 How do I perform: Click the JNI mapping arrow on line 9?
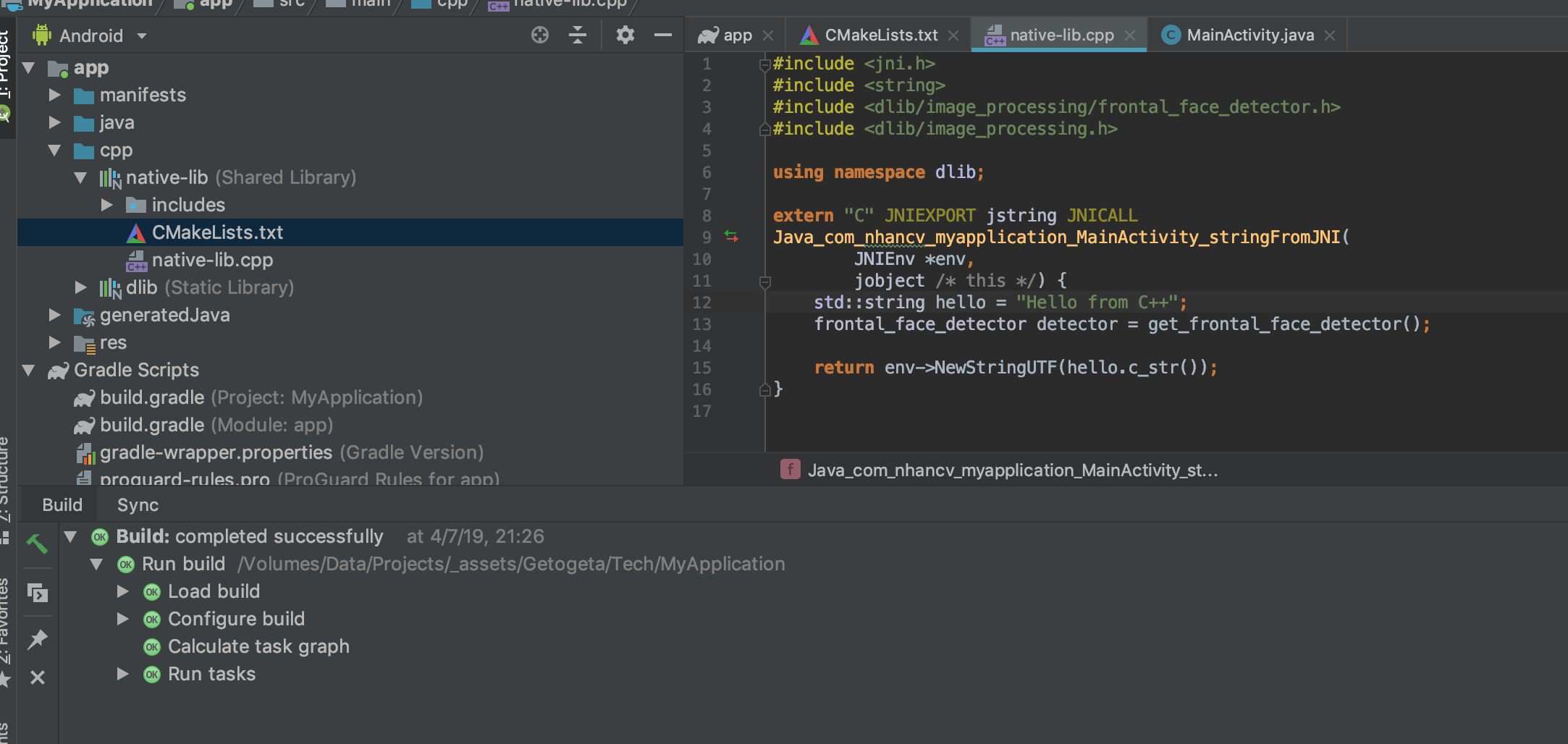pos(731,236)
